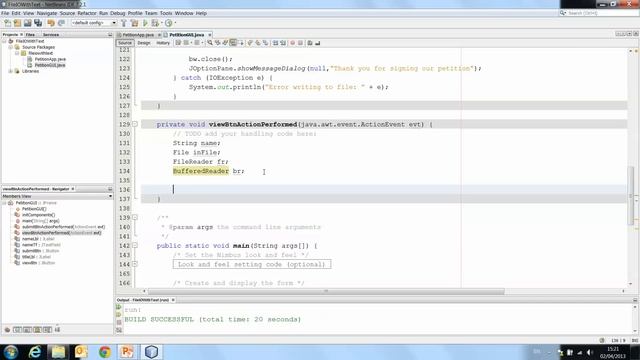The height and width of the screenshot is (360, 640).
Task: Click the Clean and Build icon
Action: [x=134, y=23]
